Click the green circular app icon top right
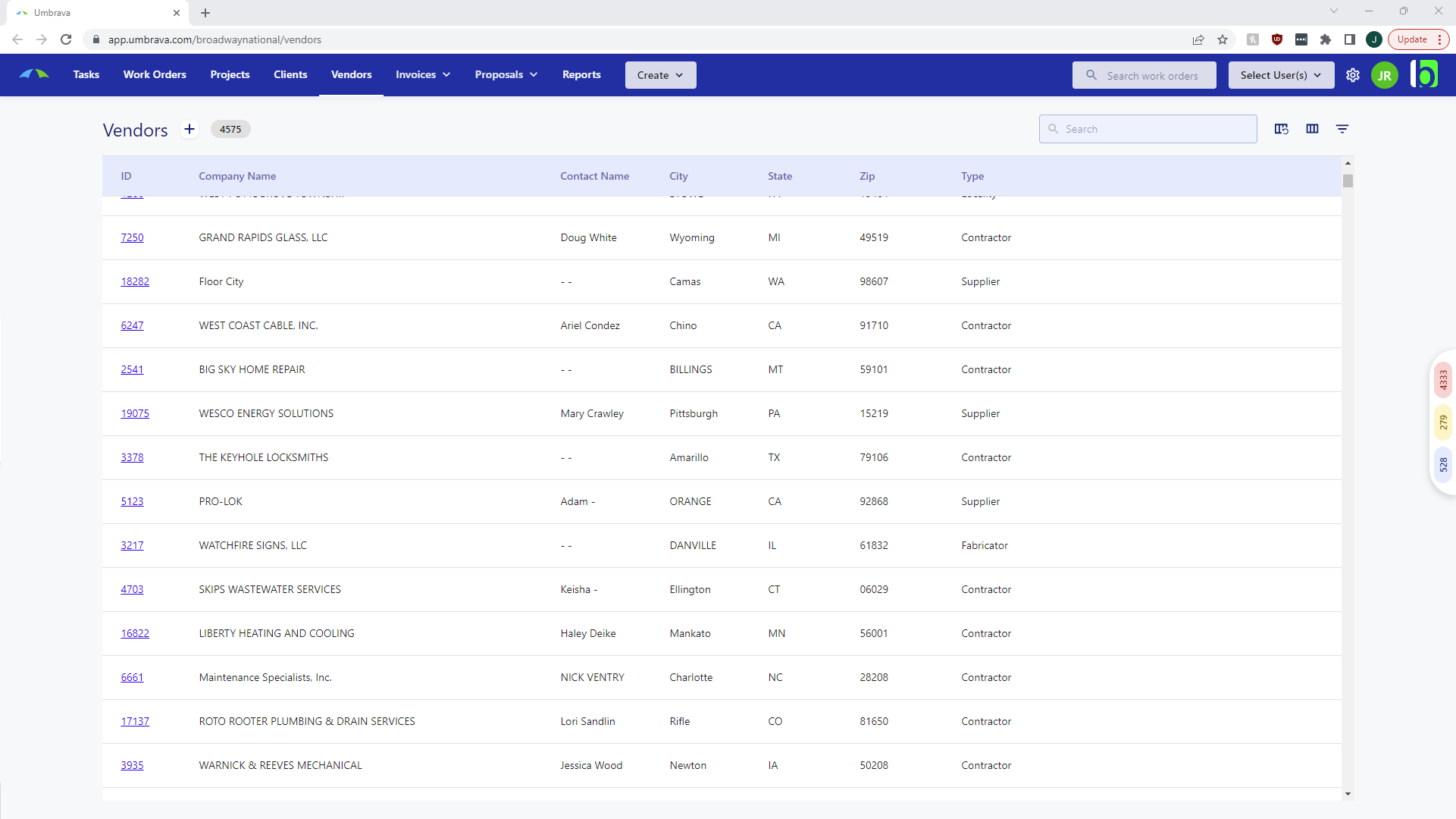The height and width of the screenshot is (819, 1456). tap(1425, 74)
